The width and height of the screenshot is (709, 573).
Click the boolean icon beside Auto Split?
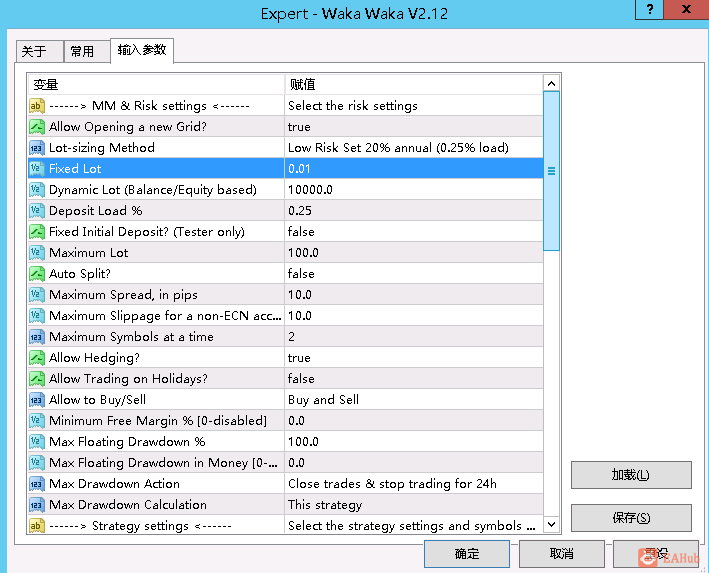37,274
